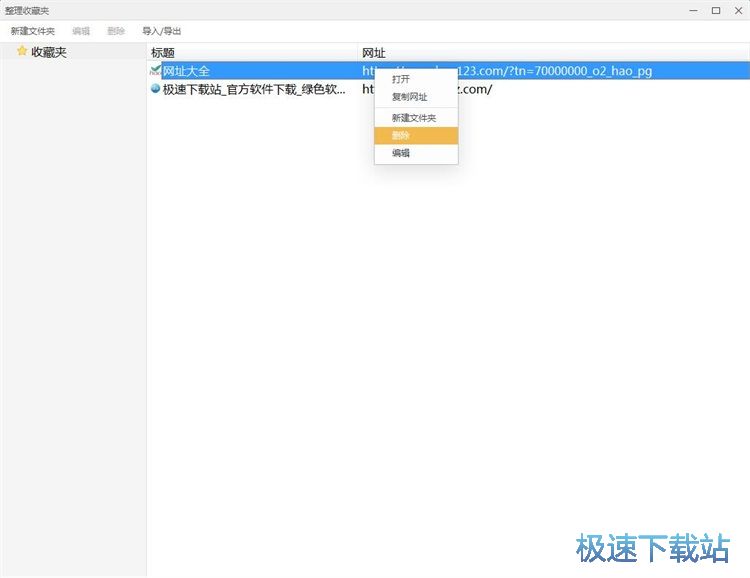Open the 导入/导出 toolbar menu
This screenshot has height=578, width=750.
tap(161, 31)
